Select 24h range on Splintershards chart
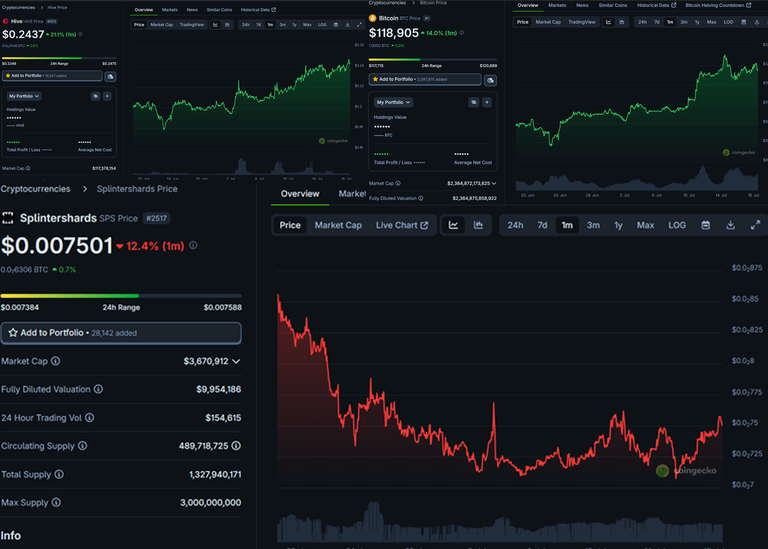768x549 pixels. point(515,225)
